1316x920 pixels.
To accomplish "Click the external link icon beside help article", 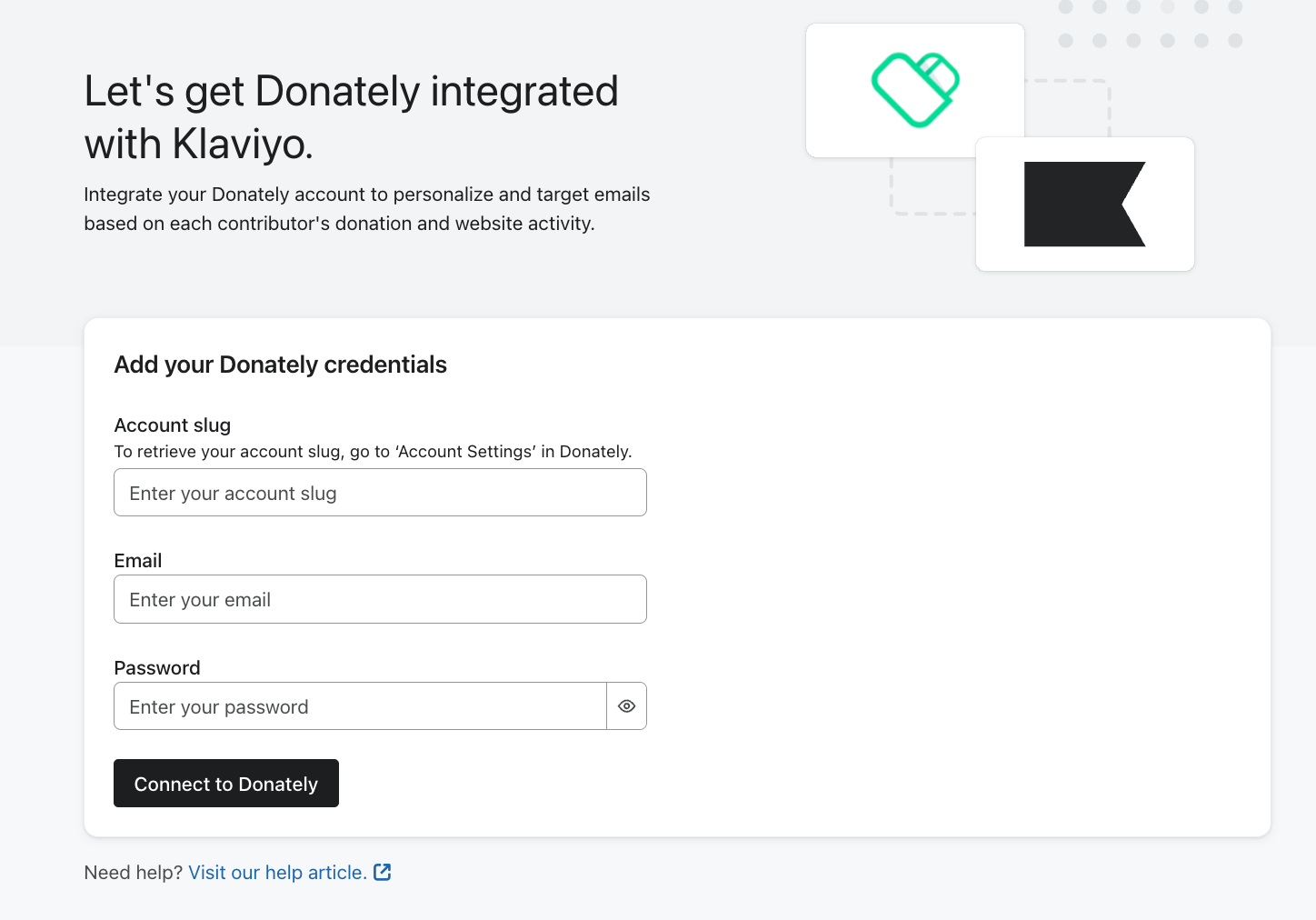I will tap(383, 872).
